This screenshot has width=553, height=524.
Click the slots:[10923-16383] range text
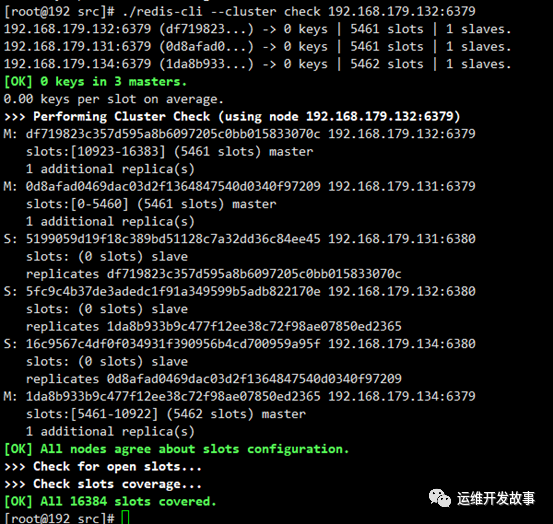(x=95, y=151)
